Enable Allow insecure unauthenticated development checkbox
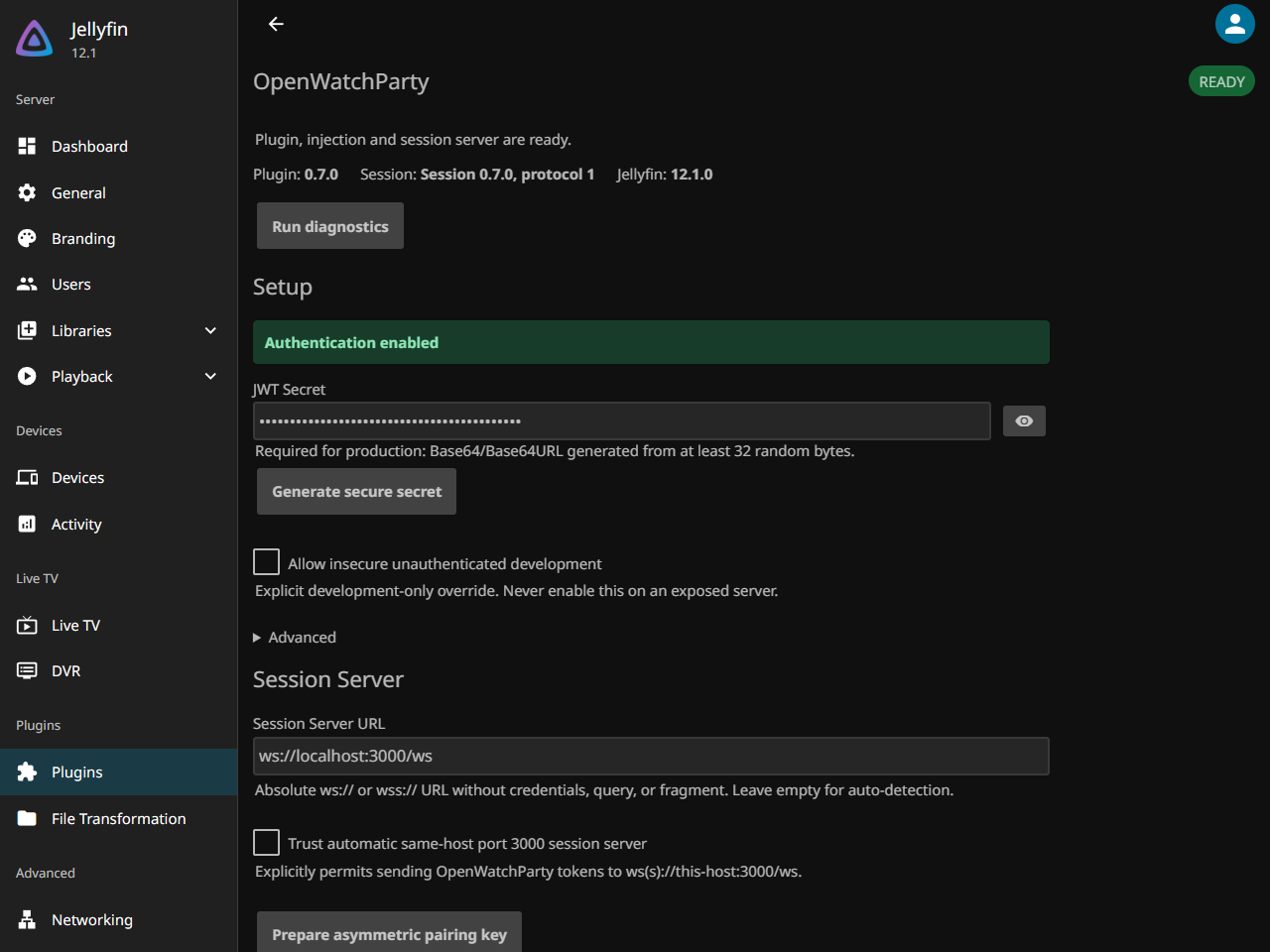Screen dimensions: 1270x952 pyautogui.click(x=266, y=562)
